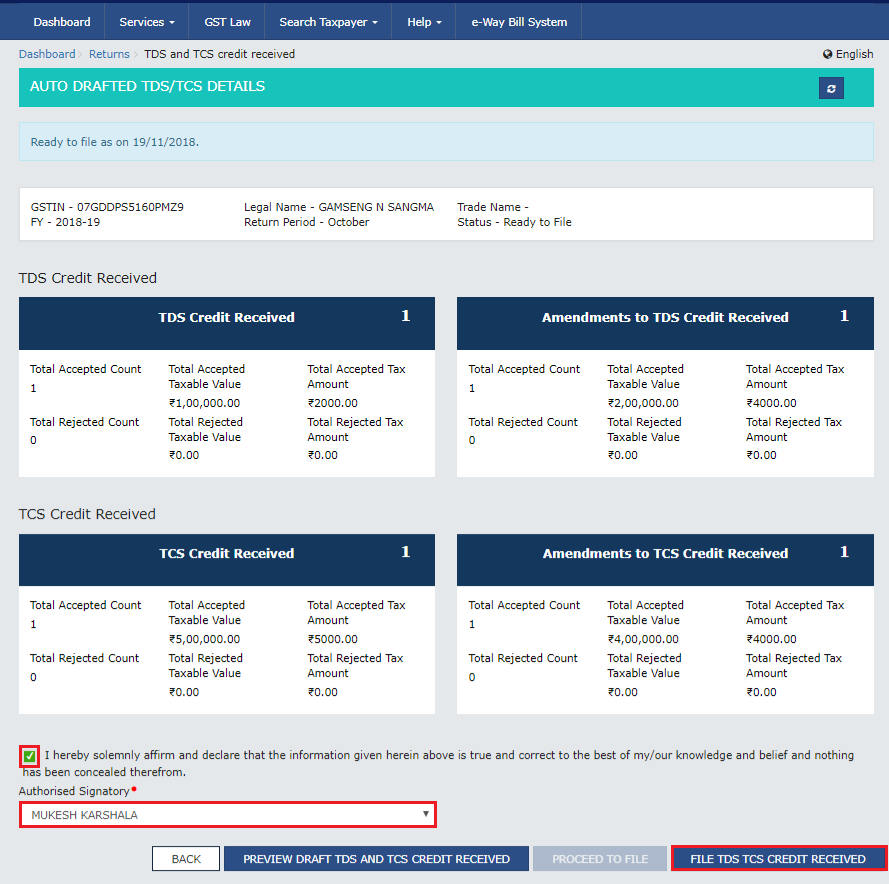
Task: Click the refresh icon in Auto Drafted header
Action: (x=831, y=88)
